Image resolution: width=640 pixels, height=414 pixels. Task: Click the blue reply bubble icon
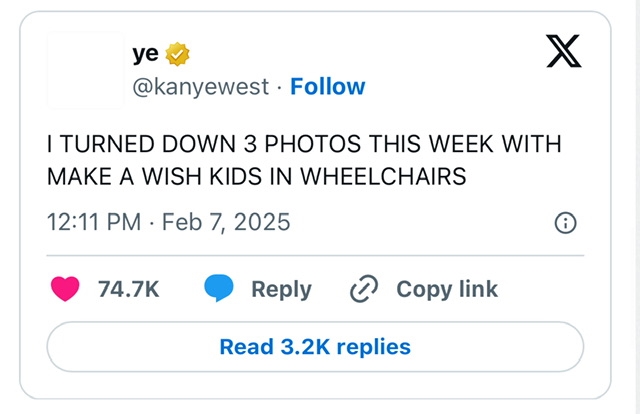(x=219, y=289)
